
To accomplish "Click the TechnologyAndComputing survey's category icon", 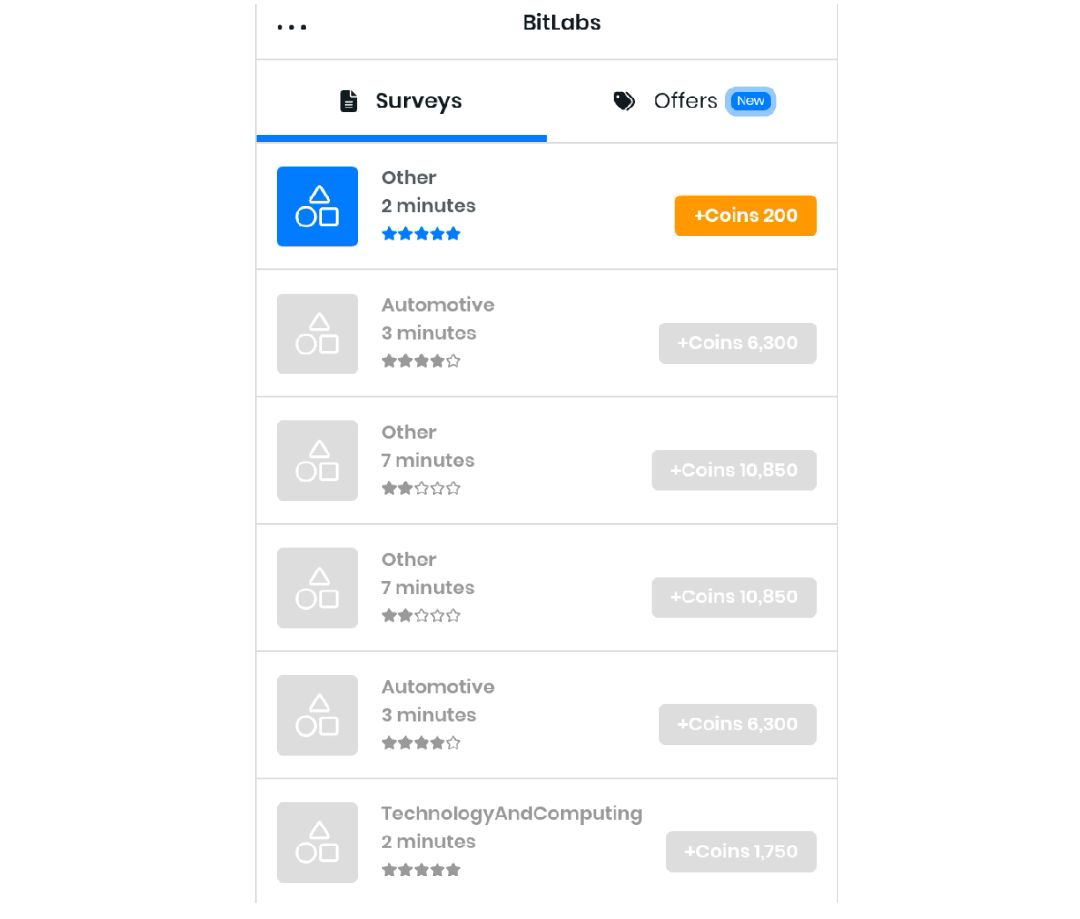I will (x=318, y=843).
